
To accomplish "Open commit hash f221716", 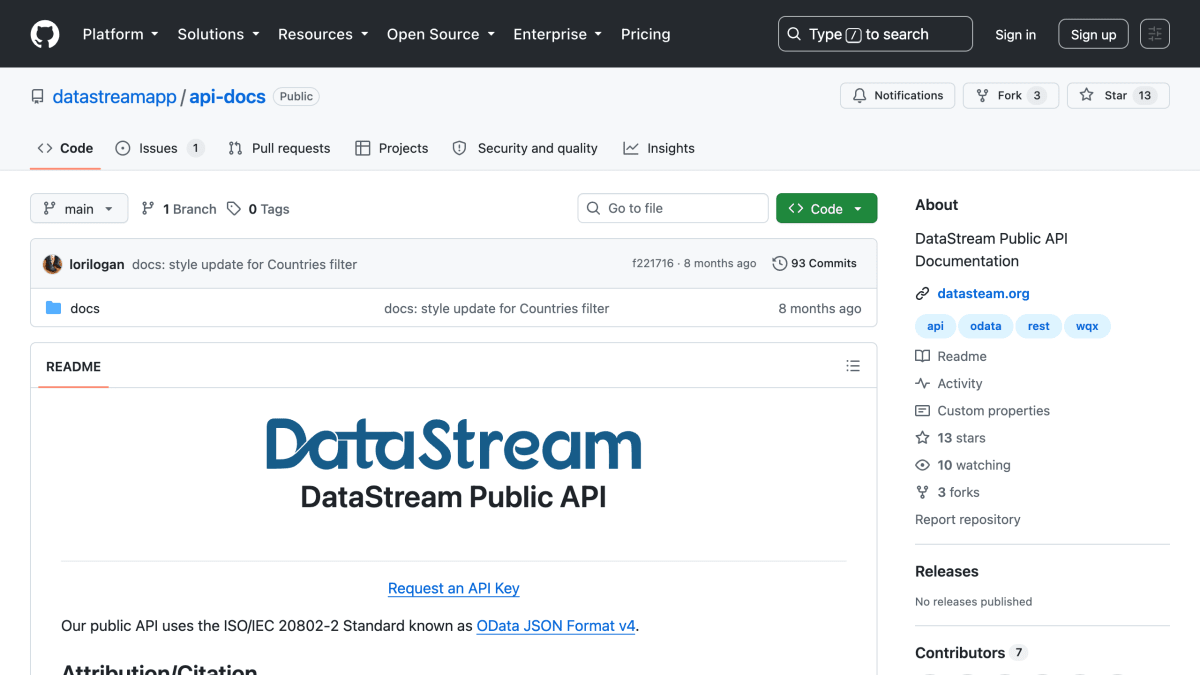I will click(x=653, y=264).
